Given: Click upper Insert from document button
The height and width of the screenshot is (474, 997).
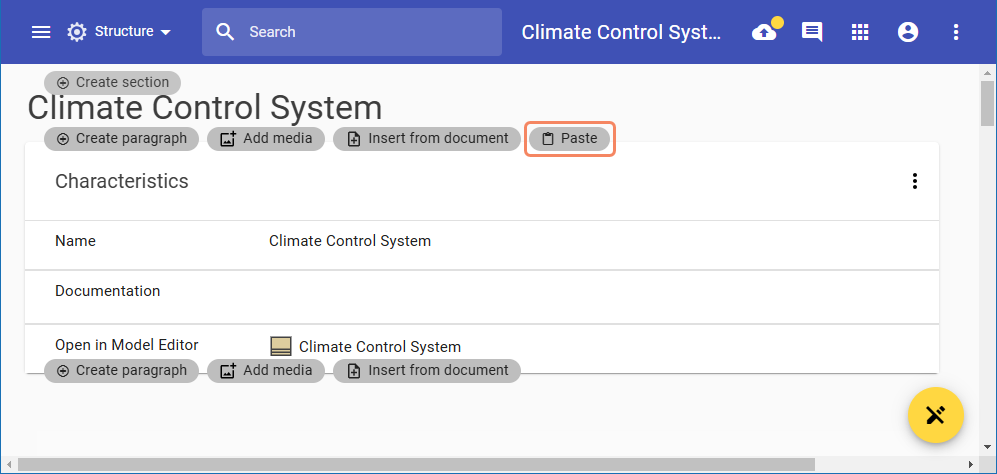Looking at the screenshot, I should 427,139.
